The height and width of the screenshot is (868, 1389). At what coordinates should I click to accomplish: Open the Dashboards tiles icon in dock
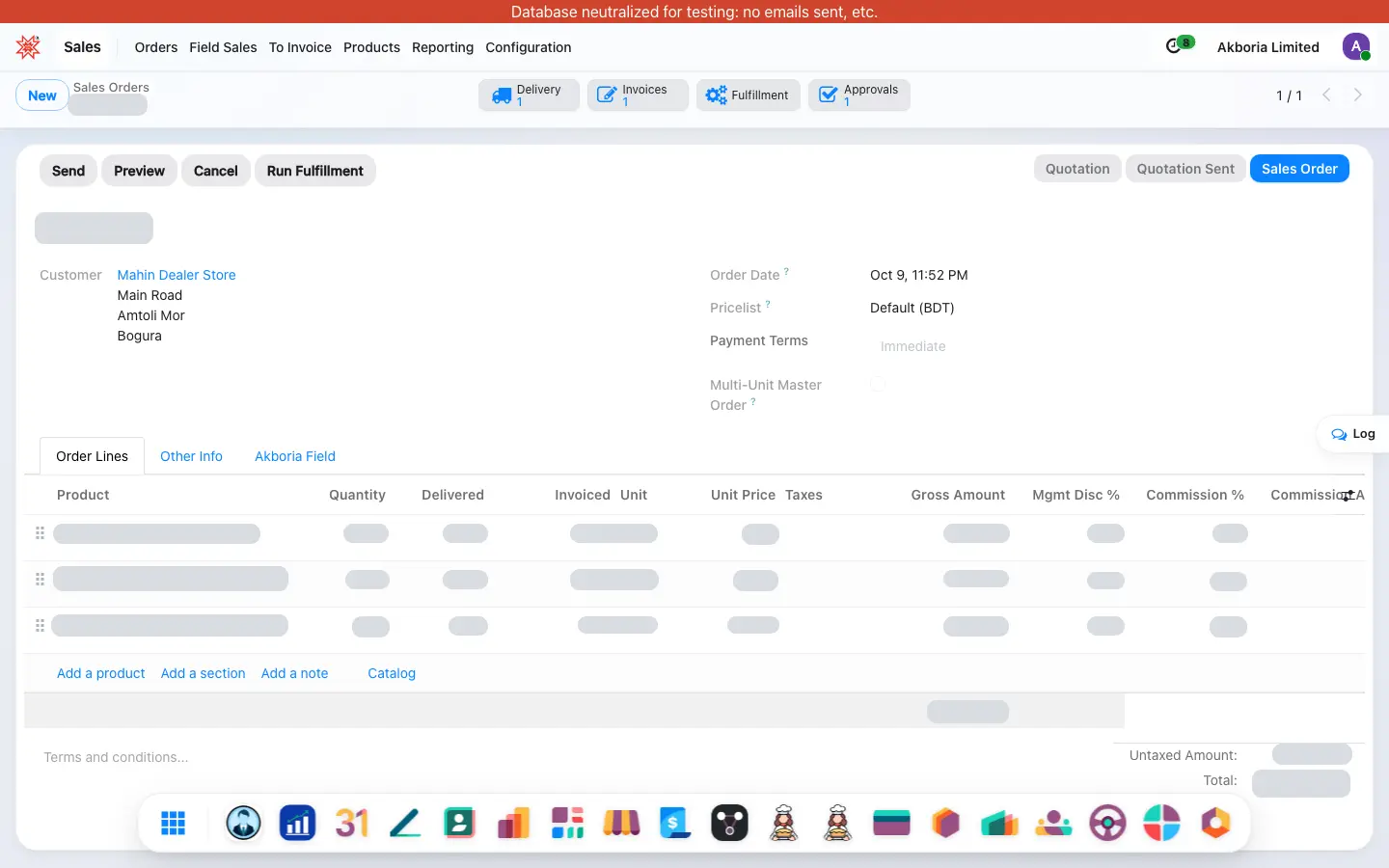click(567, 823)
